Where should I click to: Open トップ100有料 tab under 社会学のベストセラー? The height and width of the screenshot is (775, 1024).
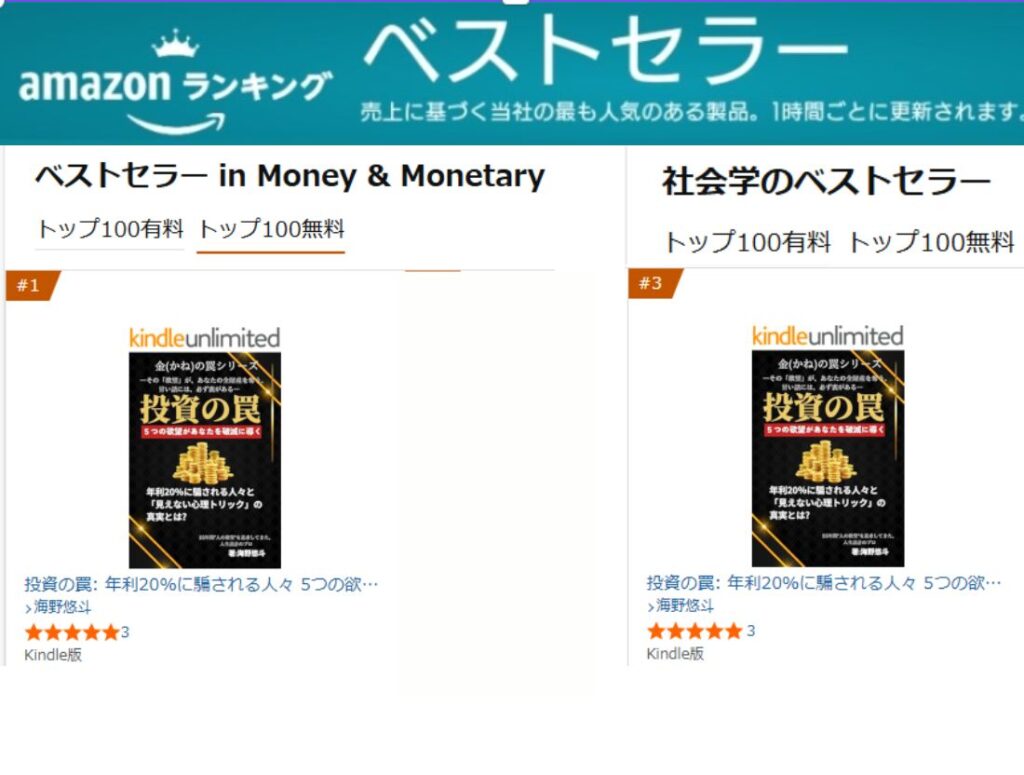coord(747,241)
